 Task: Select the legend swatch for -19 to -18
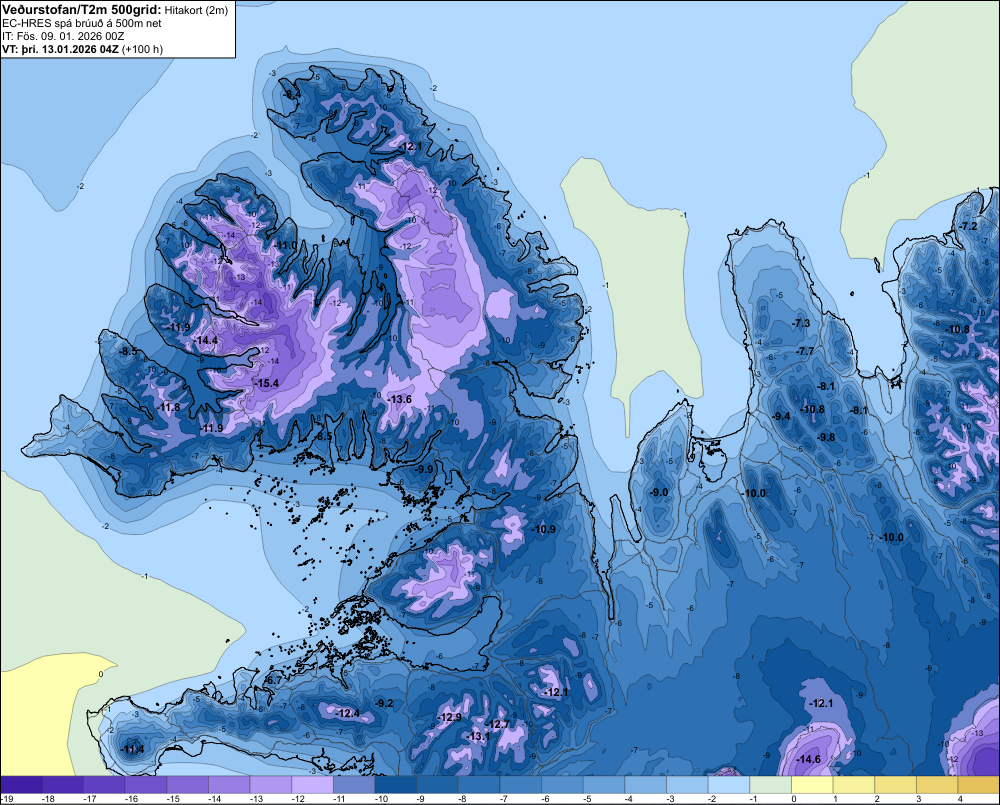pos(21,785)
